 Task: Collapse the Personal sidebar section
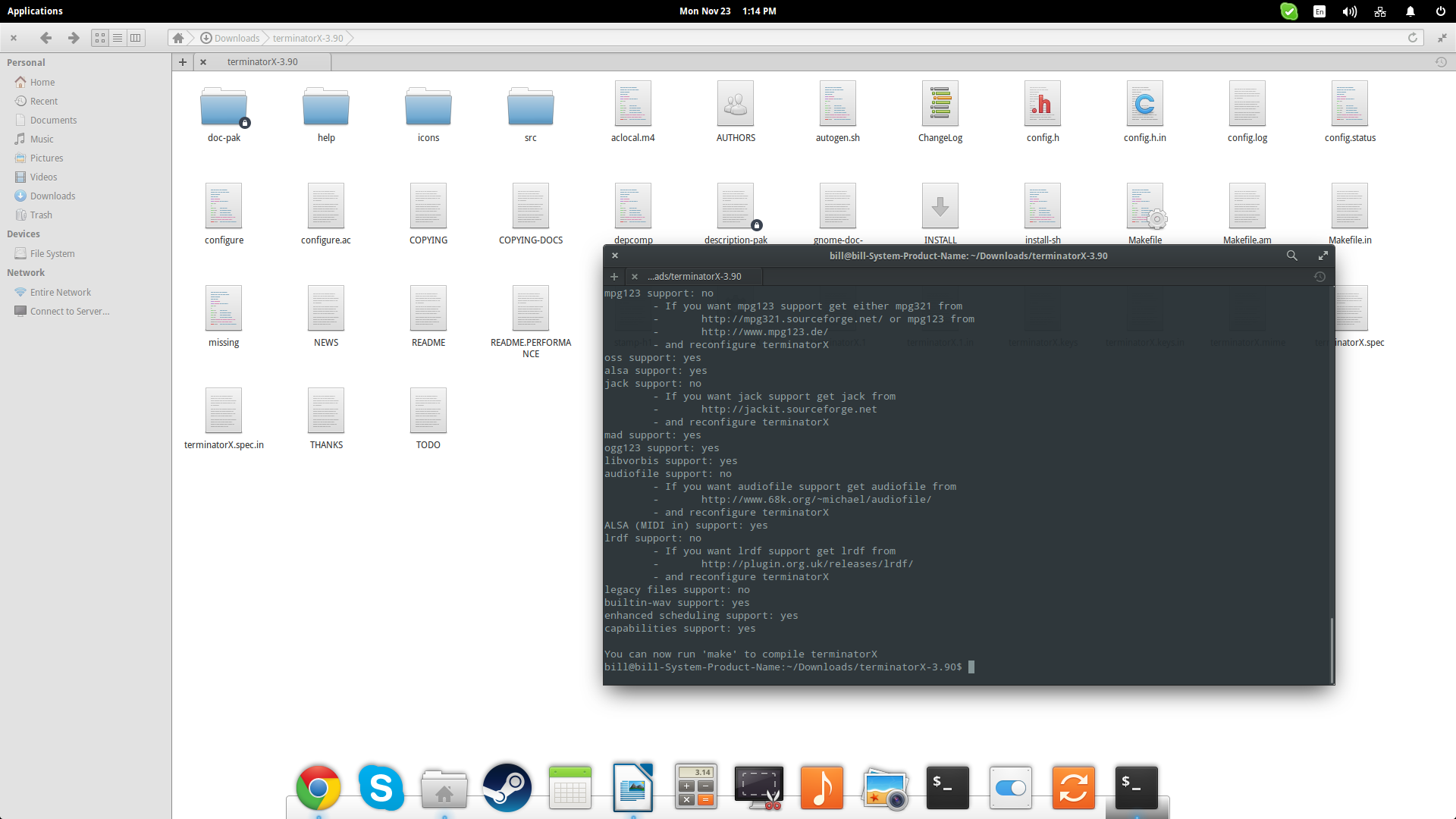pyautogui.click(x=26, y=62)
